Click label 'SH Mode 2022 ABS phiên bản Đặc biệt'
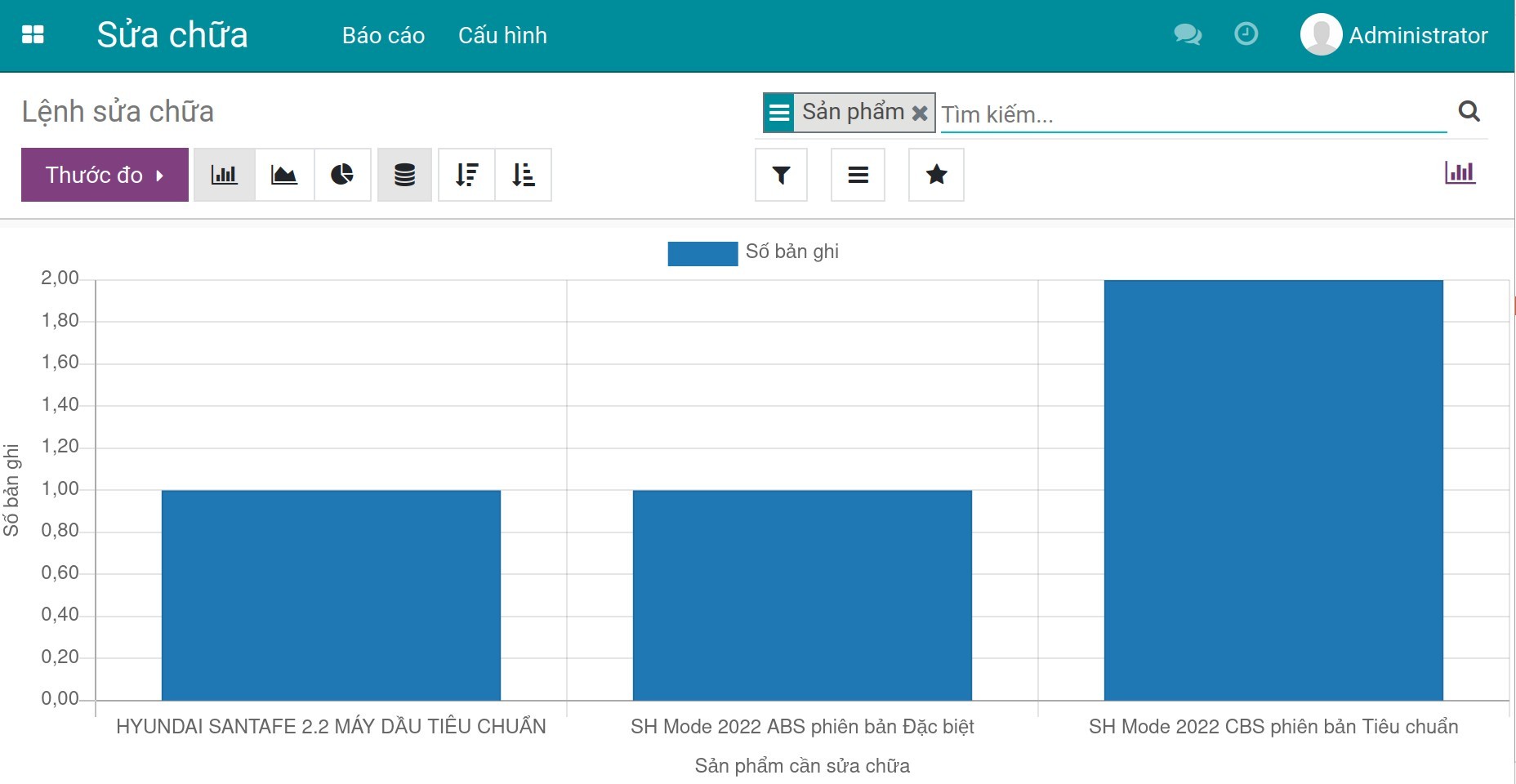The height and width of the screenshot is (784, 1516). [x=802, y=727]
